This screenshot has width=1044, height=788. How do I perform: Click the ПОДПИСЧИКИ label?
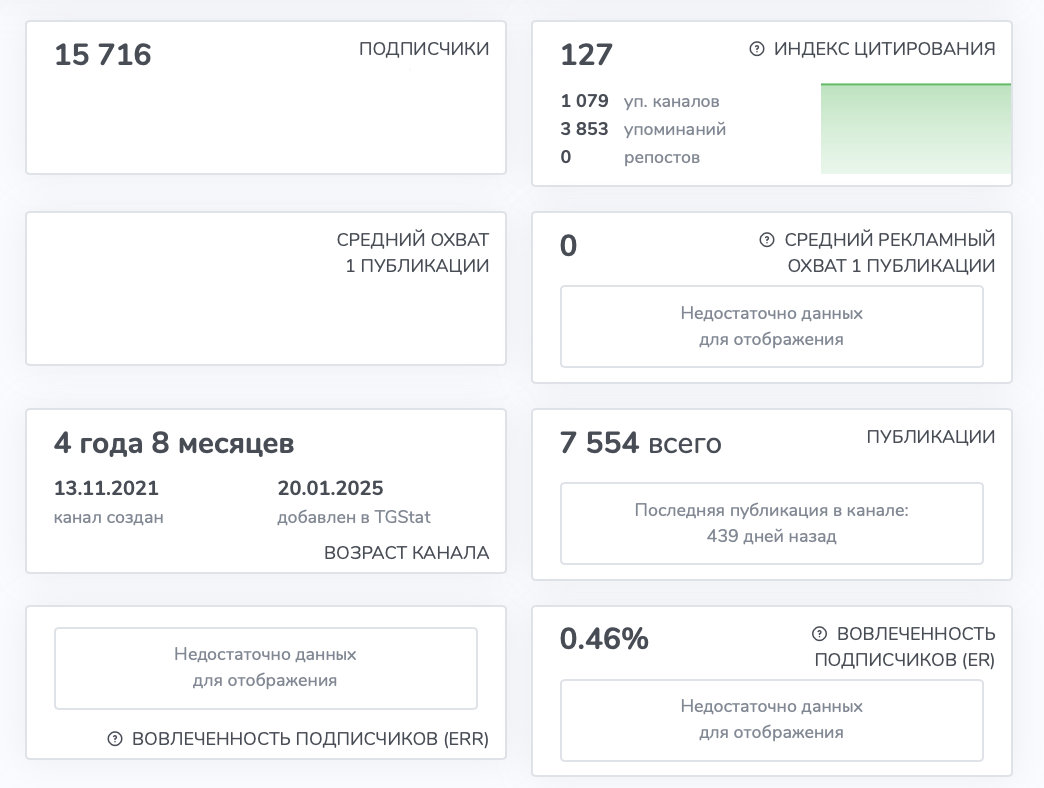pyautogui.click(x=424, y=49)
